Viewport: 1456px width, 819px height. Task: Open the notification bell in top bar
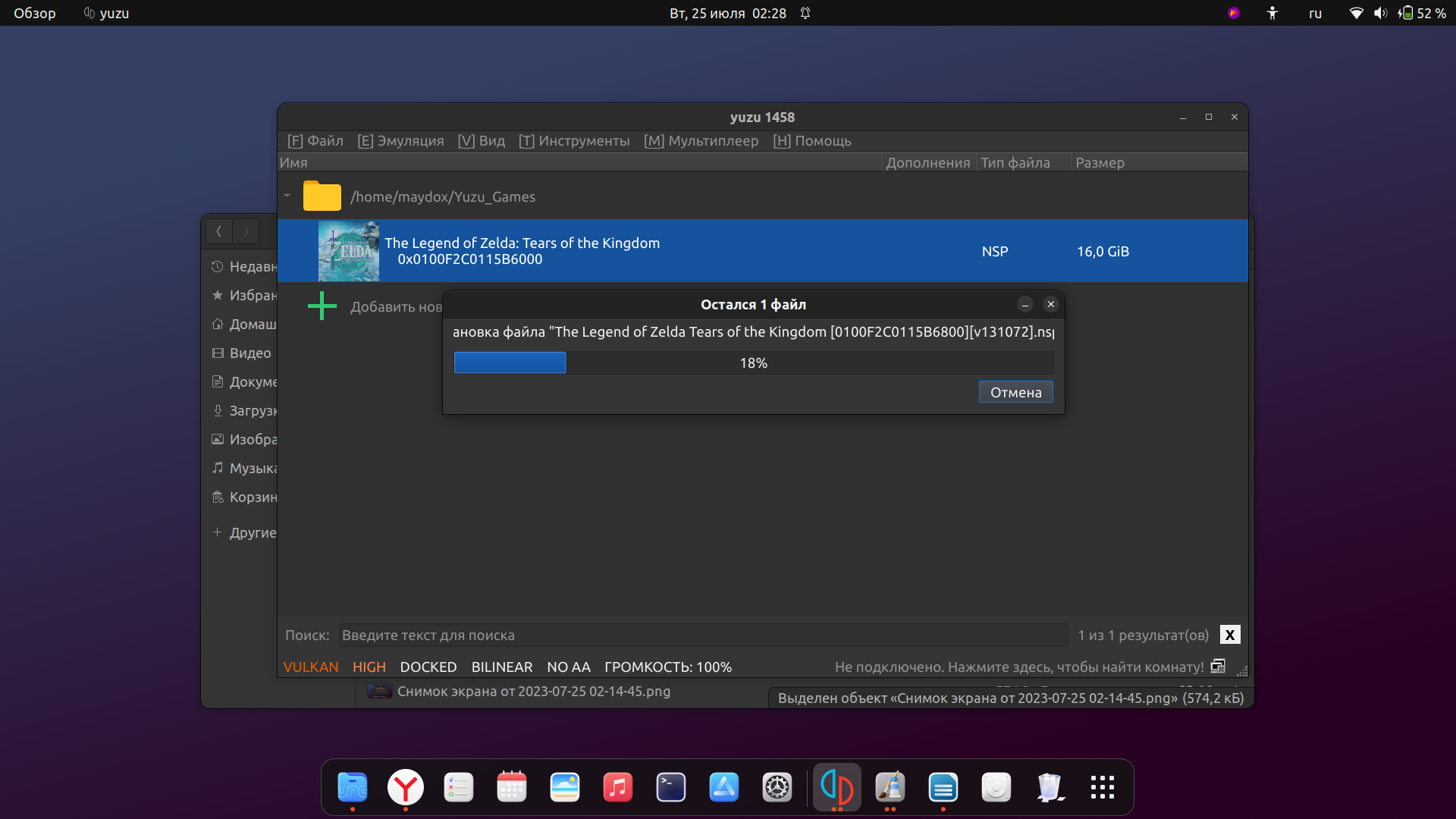805,13
